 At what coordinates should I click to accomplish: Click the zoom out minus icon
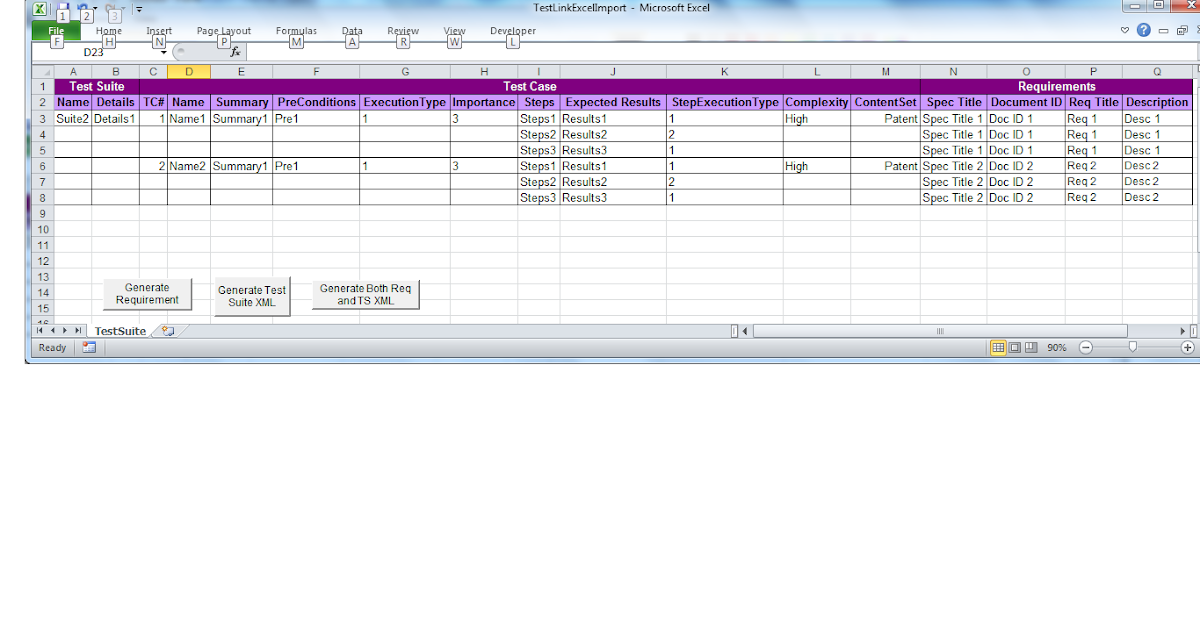[1086, 347]
